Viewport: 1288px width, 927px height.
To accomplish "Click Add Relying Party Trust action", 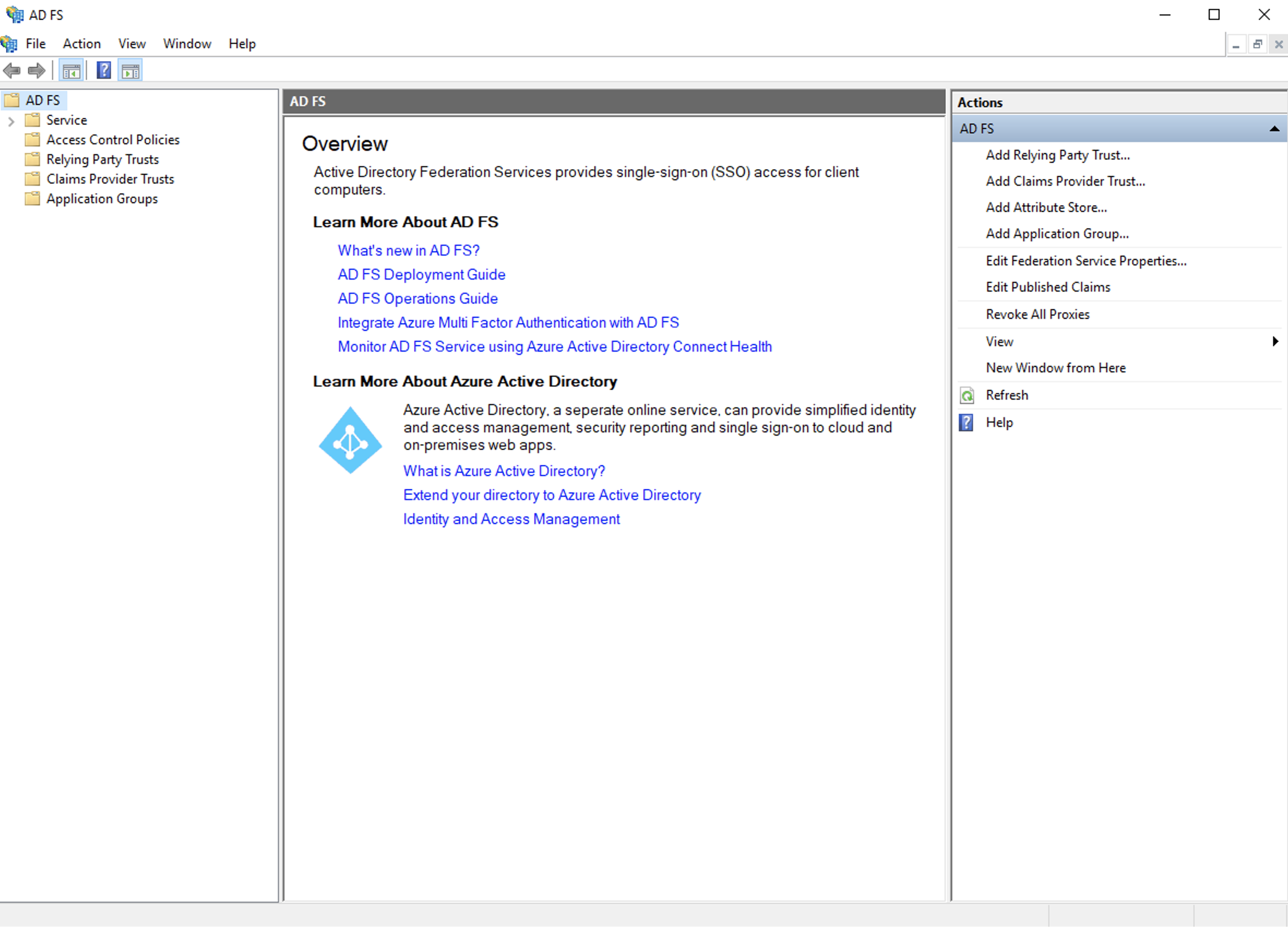I will 1058,155.
